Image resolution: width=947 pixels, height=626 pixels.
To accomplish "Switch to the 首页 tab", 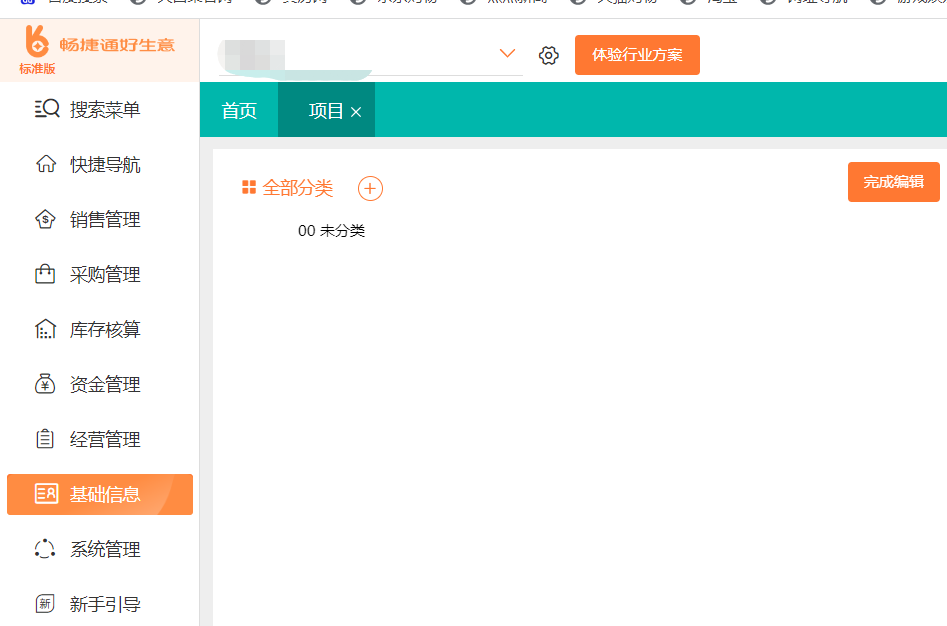I will (239, 110).
